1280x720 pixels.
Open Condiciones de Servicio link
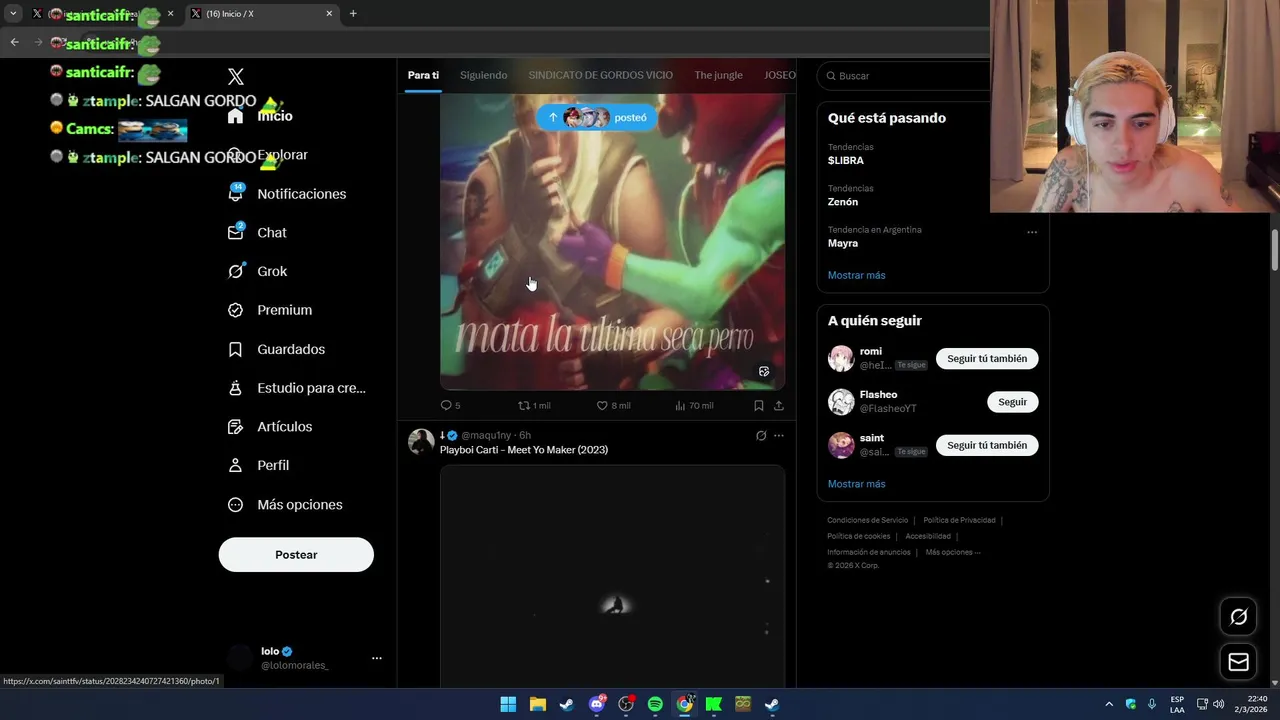(868, 520)
